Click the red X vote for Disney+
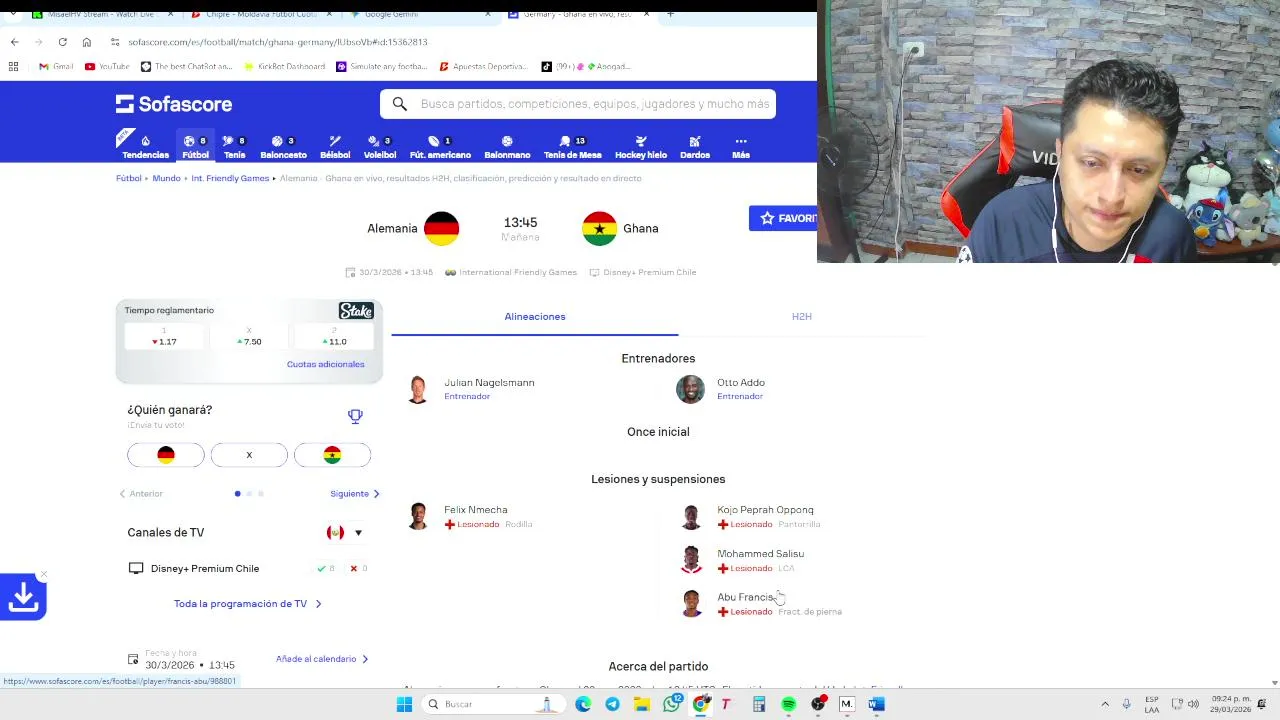This screenshot has width=1280, height=720. [353, 568]
